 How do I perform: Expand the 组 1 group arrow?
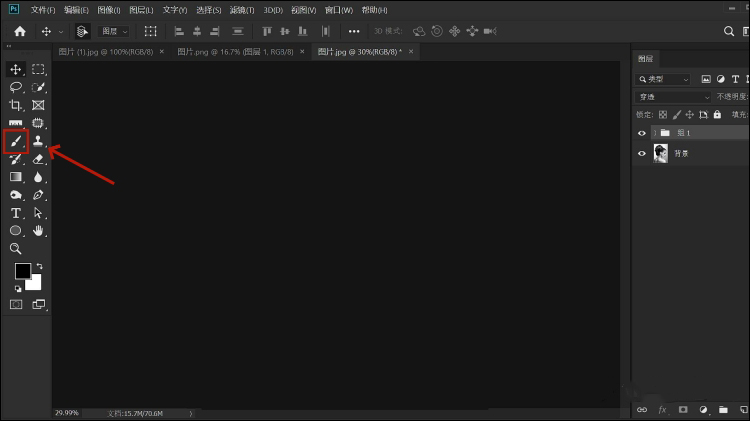click(655, 133)
